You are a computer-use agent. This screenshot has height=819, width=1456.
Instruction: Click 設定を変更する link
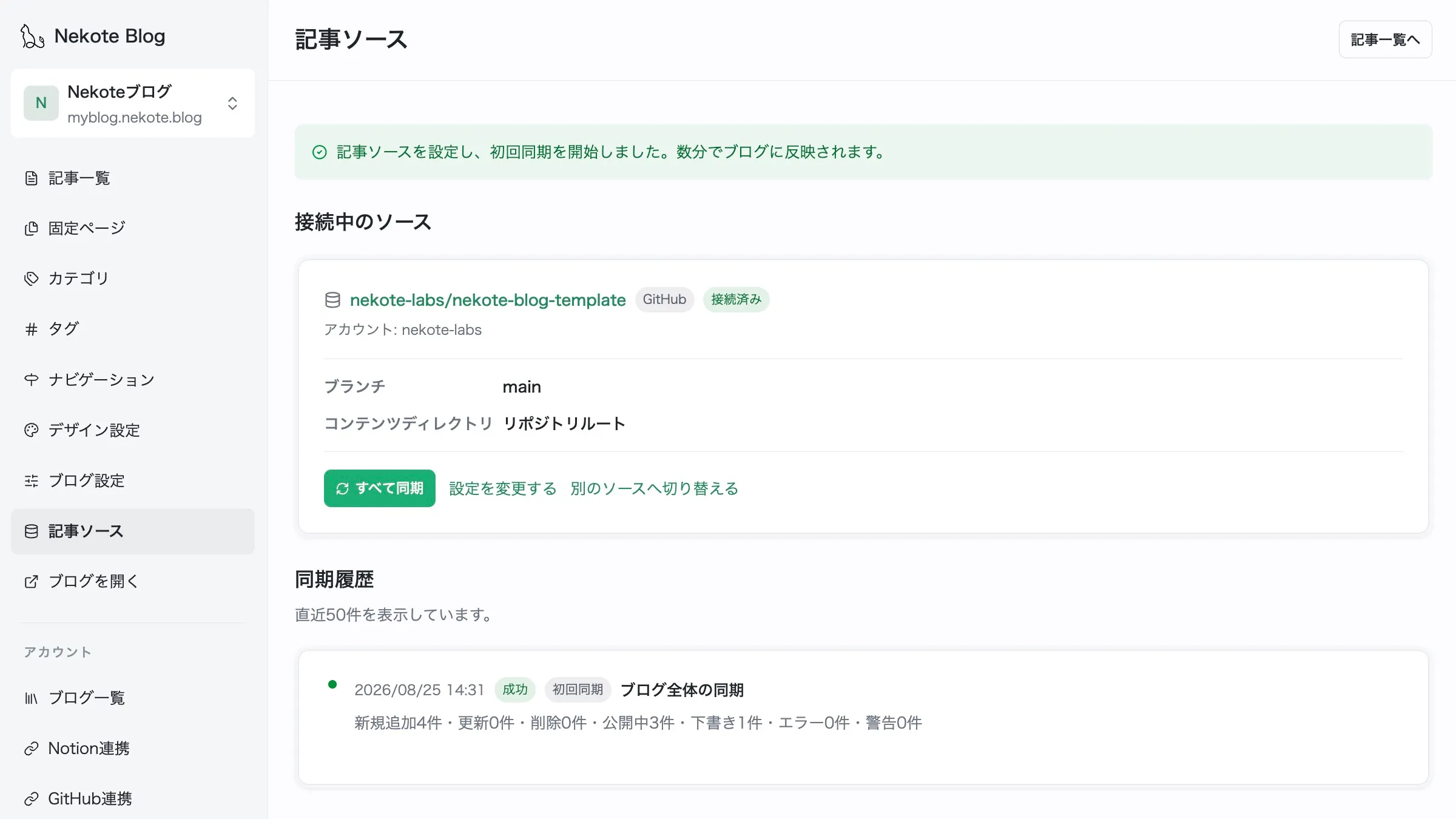503,488
